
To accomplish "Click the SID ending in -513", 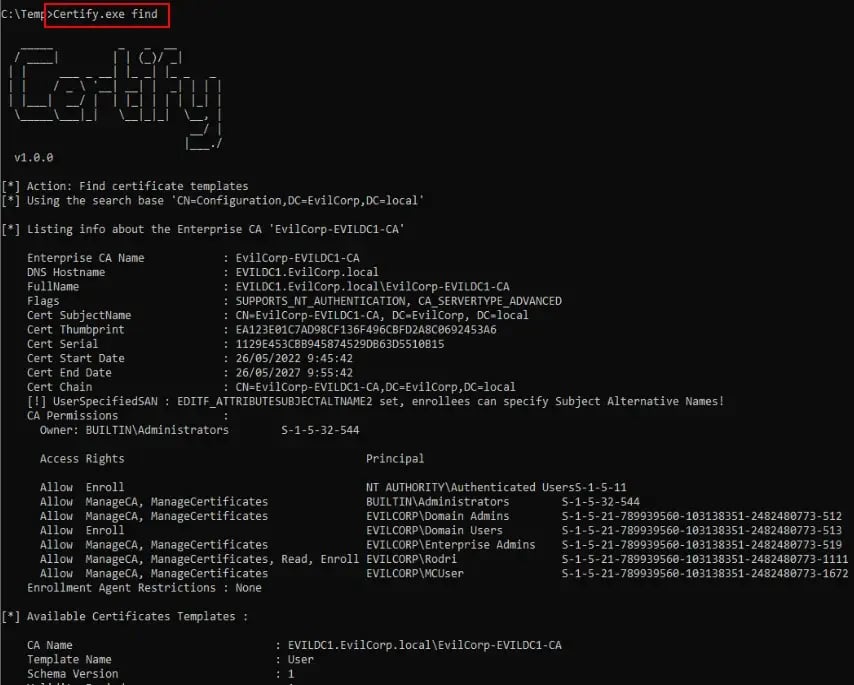I will pos(702,530).
